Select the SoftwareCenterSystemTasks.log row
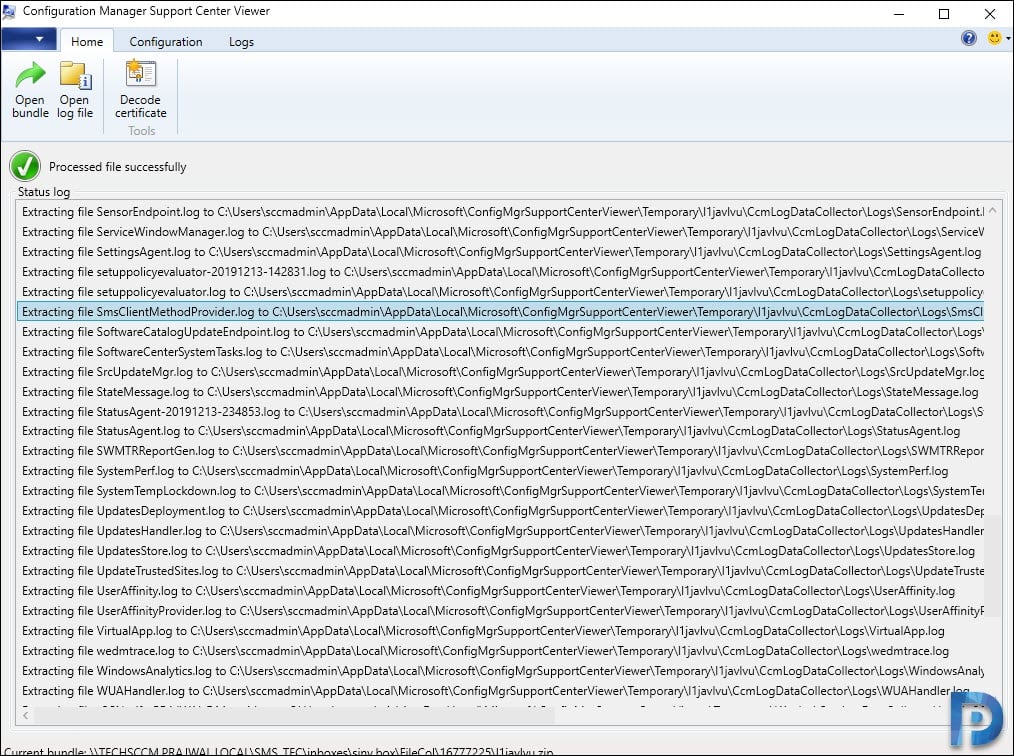Viewport: 1014px width, 756px height. coord(501,352)
